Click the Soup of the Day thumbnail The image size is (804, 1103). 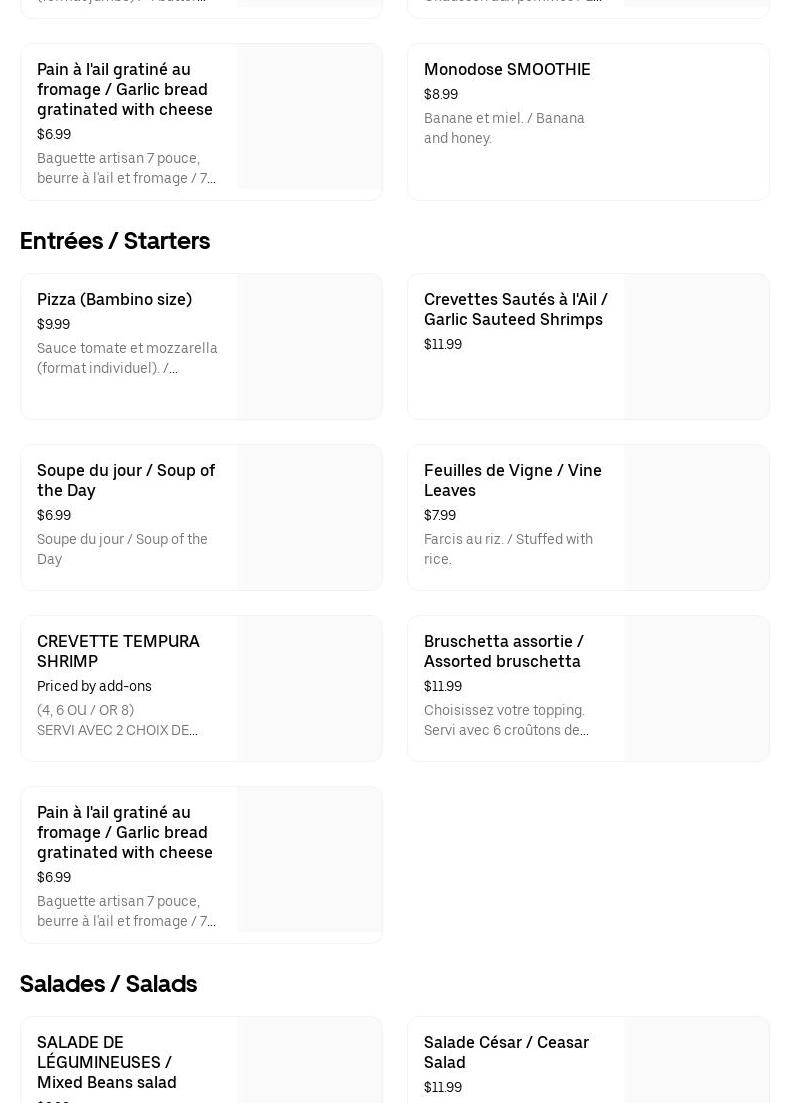tap(309, 518)
